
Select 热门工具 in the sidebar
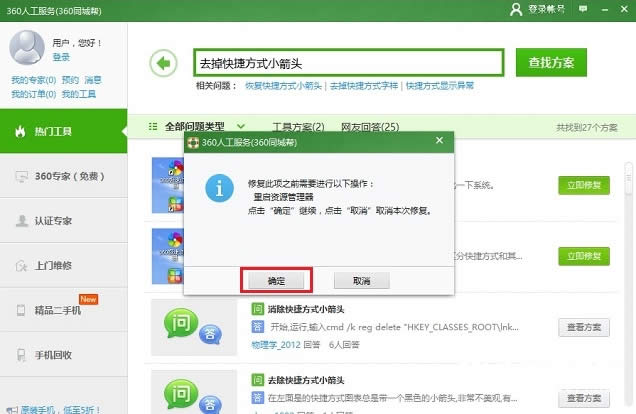[x=63, y=131]
